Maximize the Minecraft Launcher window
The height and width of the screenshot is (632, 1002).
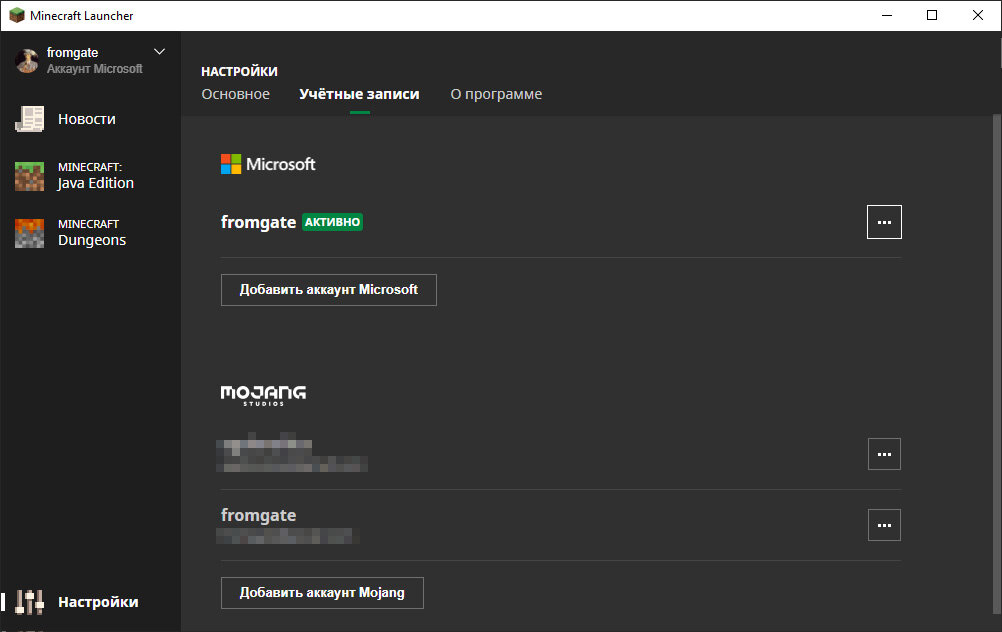[x=932, y=15]
